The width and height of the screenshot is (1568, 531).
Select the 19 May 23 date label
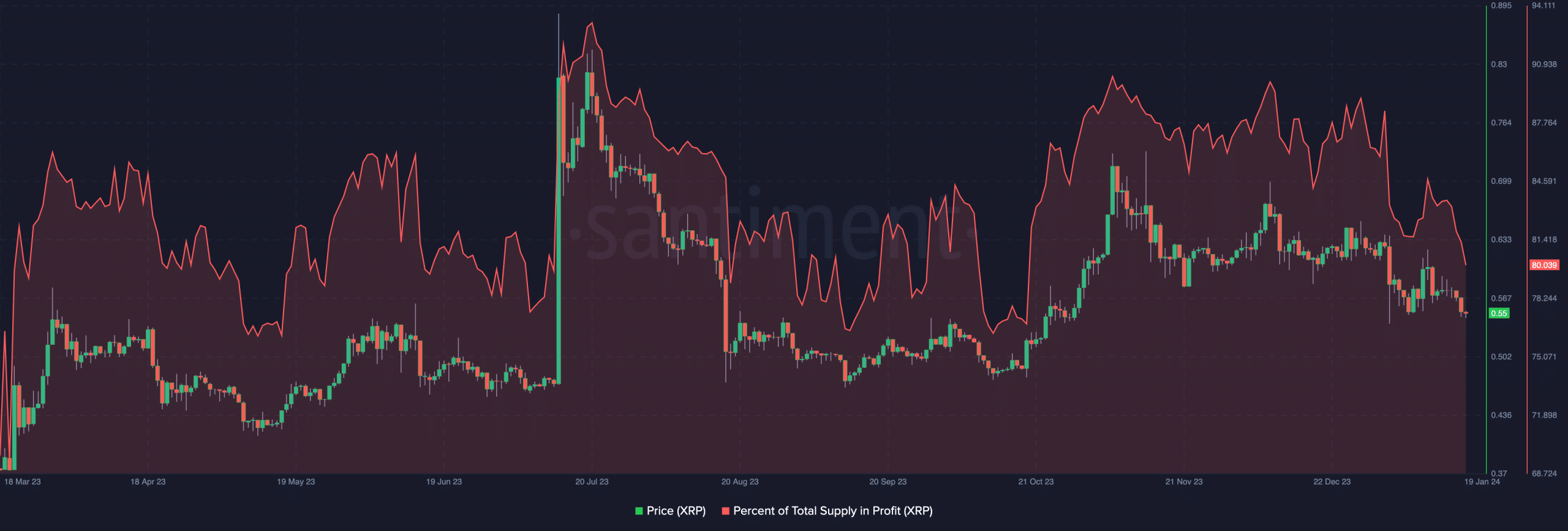[296, 481]
